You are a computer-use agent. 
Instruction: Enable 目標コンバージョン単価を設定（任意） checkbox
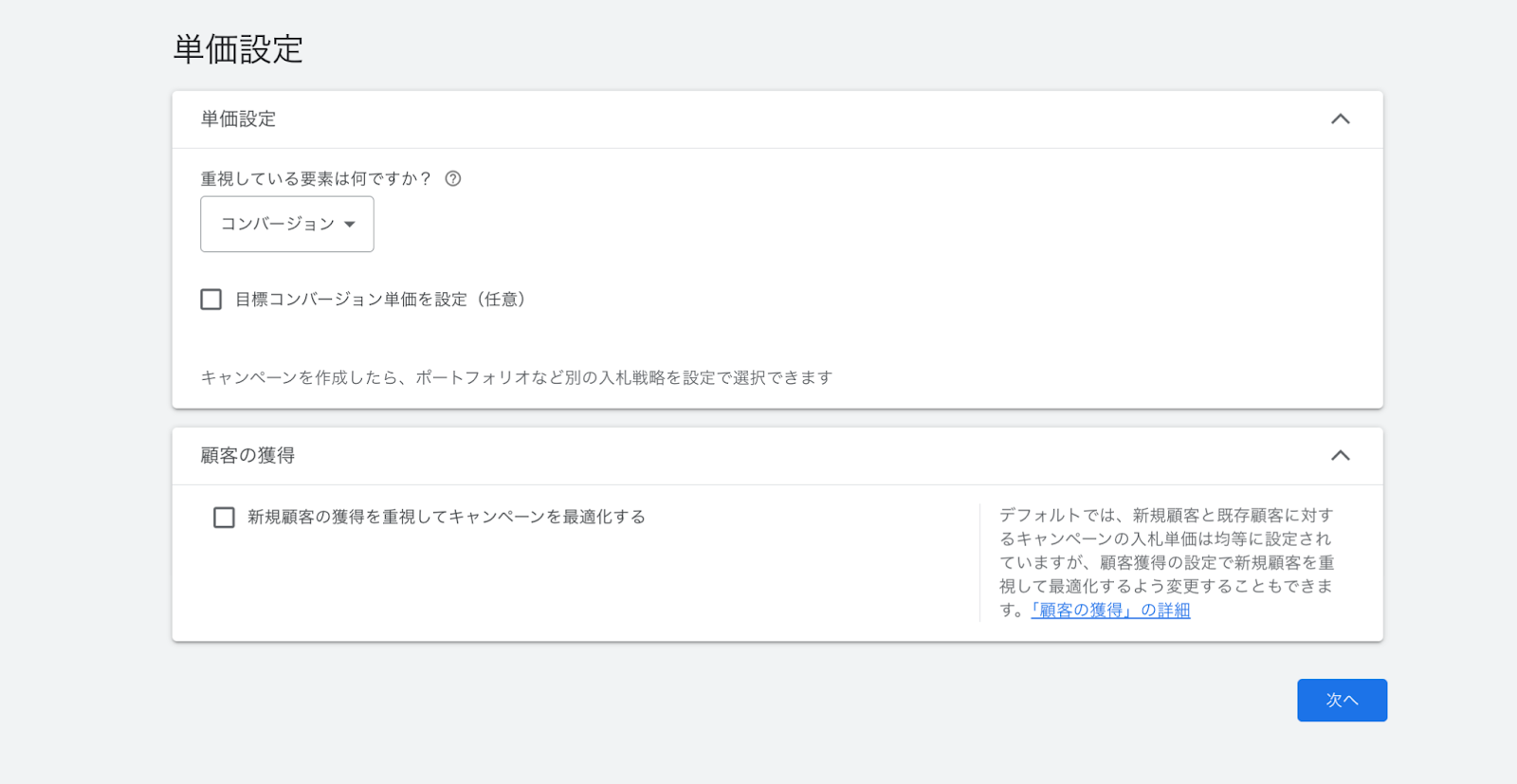coord(211,300)
